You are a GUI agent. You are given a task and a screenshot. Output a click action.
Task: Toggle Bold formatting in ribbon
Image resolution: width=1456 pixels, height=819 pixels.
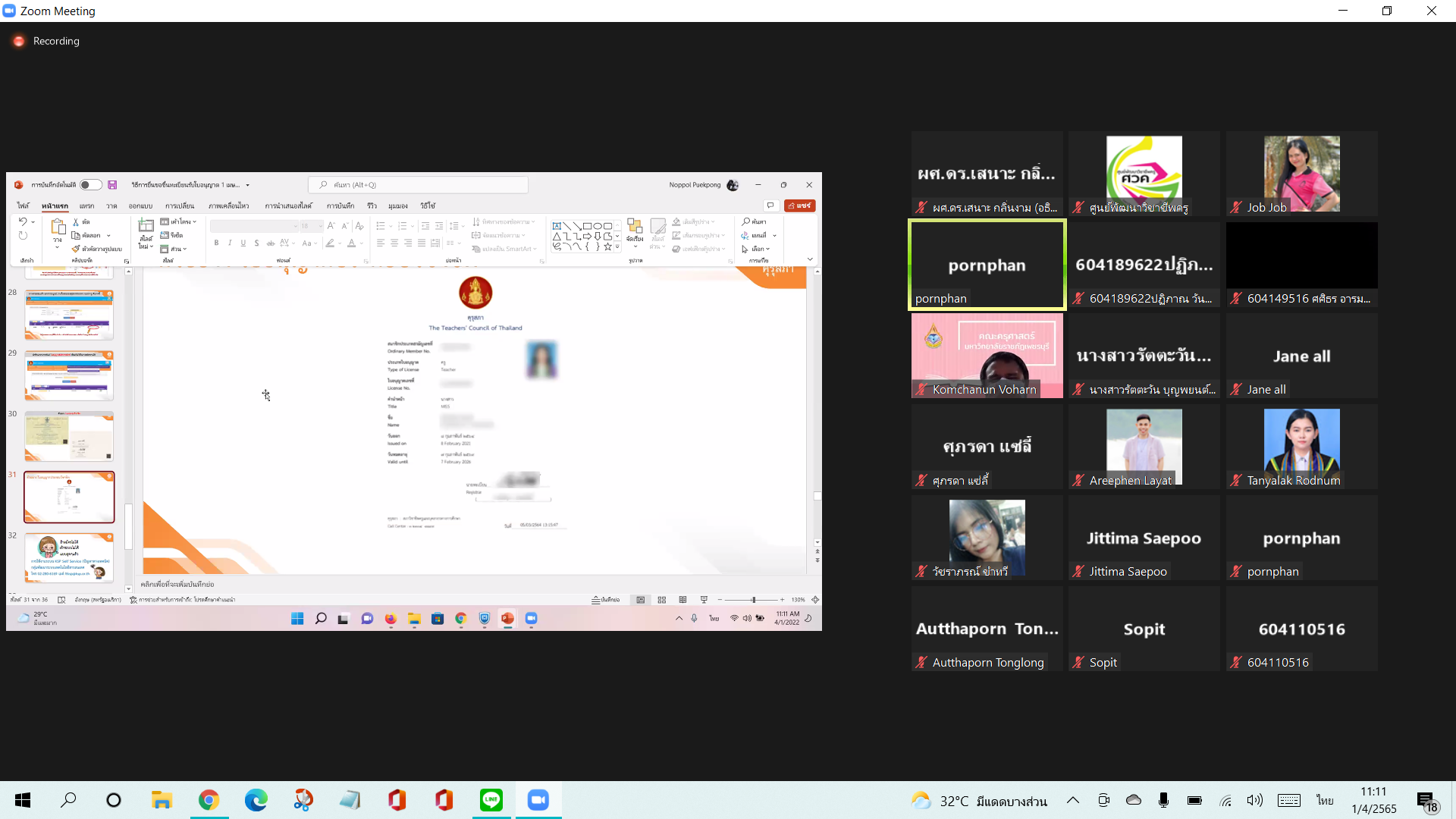click(x=216, y=243)
